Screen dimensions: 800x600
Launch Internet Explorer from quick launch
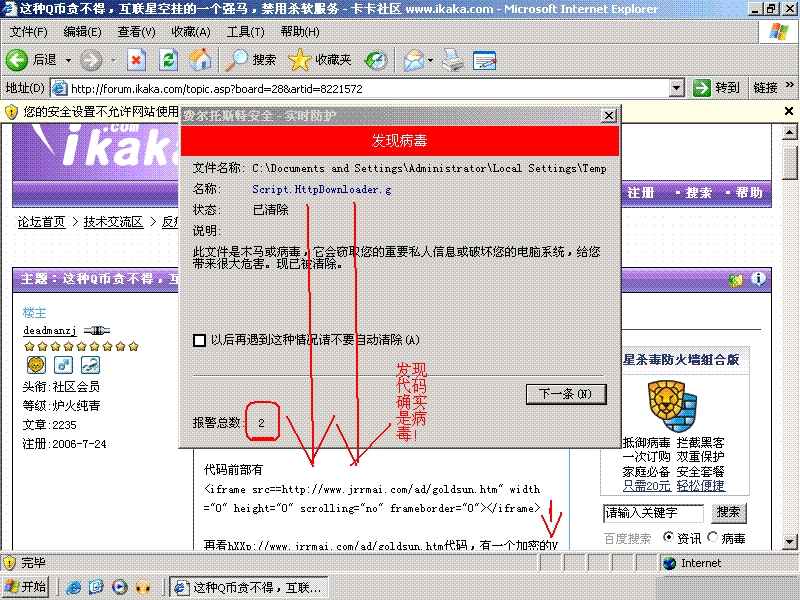point(73,587)
